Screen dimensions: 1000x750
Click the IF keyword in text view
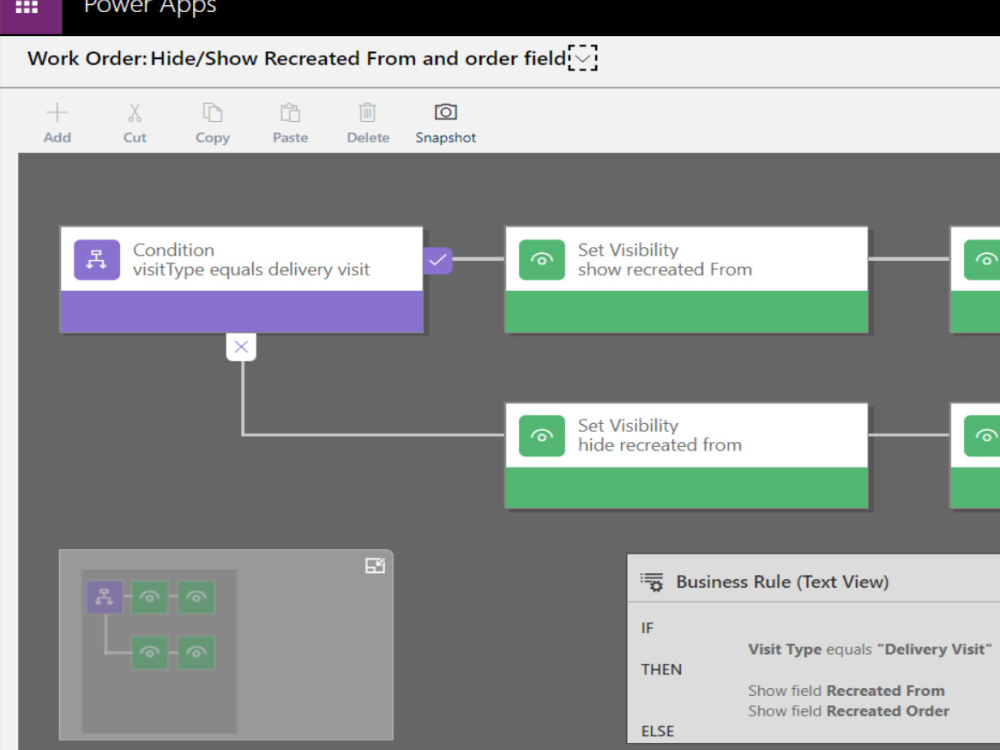647,628
